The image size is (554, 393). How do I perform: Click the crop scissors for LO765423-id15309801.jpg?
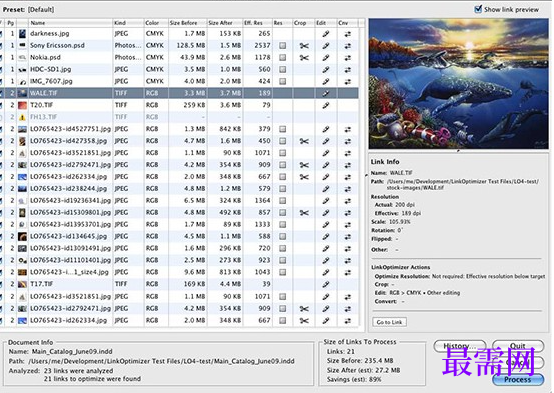pos(304,213)
